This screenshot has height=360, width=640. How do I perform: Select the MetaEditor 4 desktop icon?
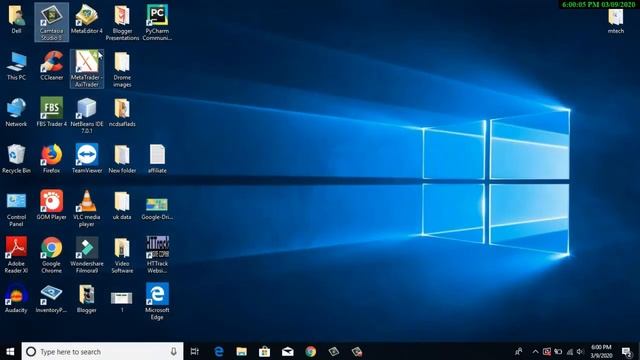[87, 19]
